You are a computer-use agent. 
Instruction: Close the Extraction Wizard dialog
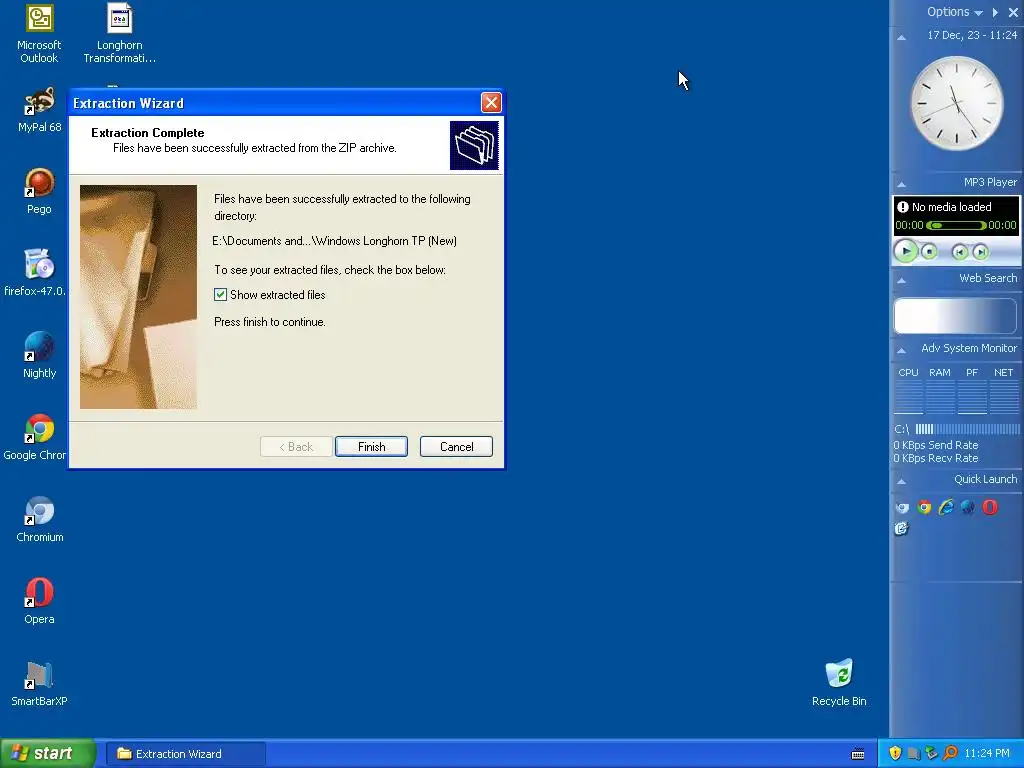pos(491,103)
